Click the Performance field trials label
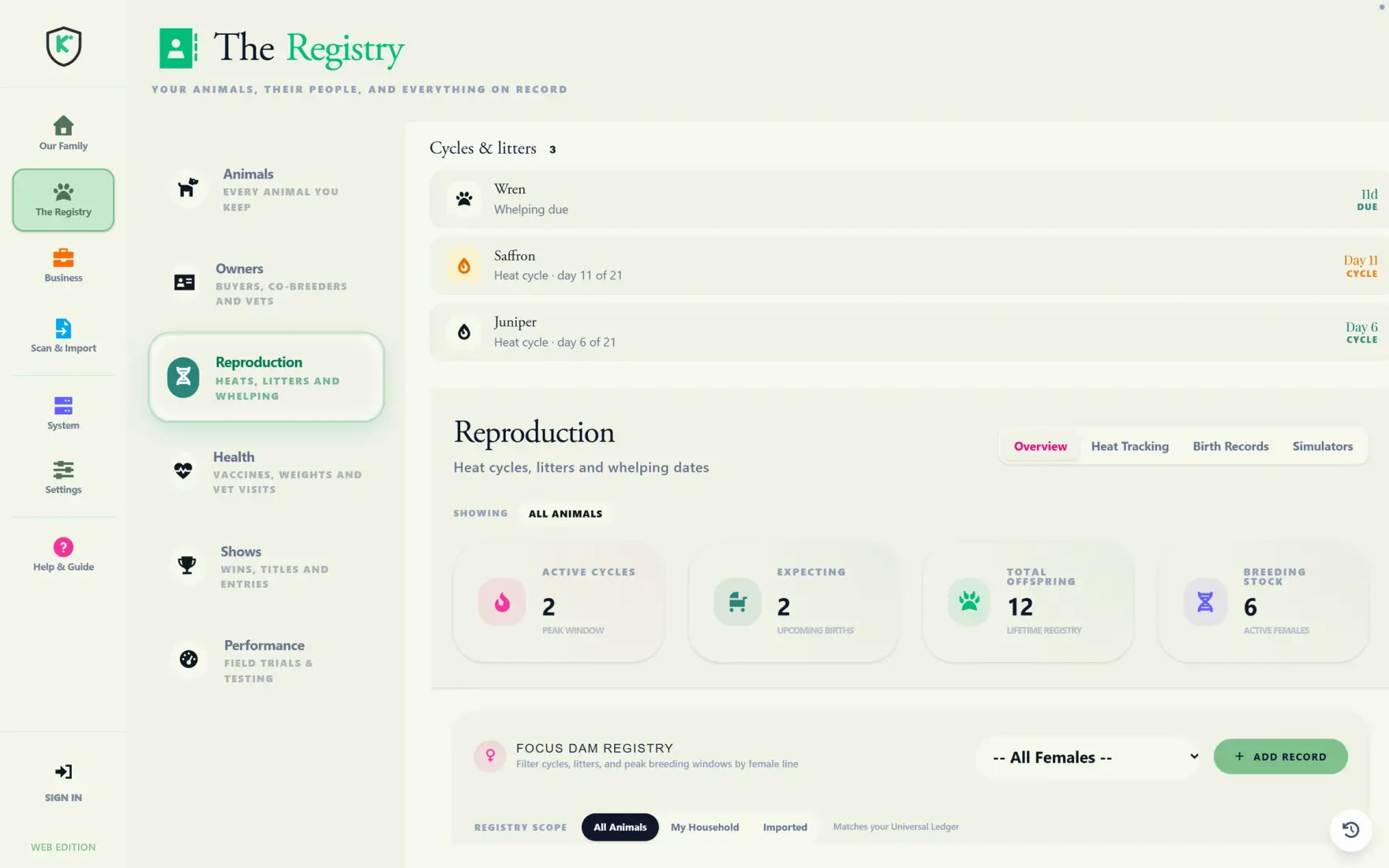 pyautogui.click(x=268, y=671)
